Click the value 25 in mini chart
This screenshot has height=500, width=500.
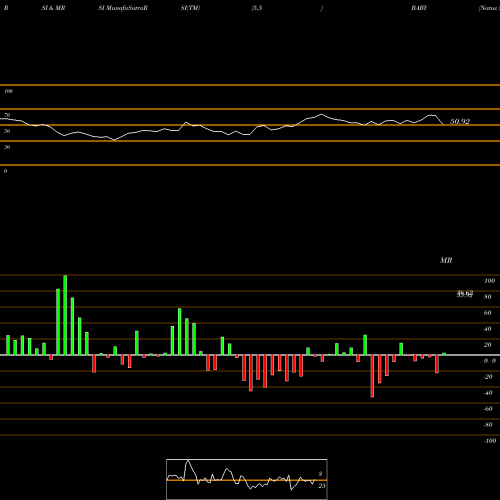coord(321,486)
